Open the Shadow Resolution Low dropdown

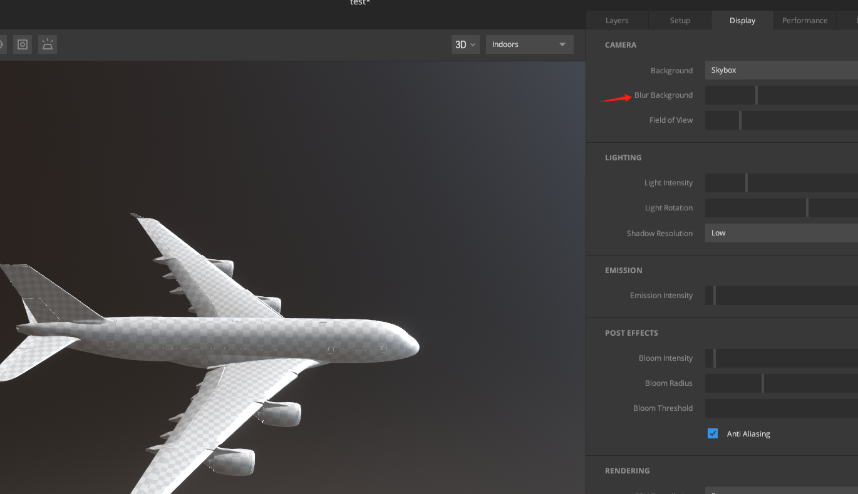[x=781, y=233]
